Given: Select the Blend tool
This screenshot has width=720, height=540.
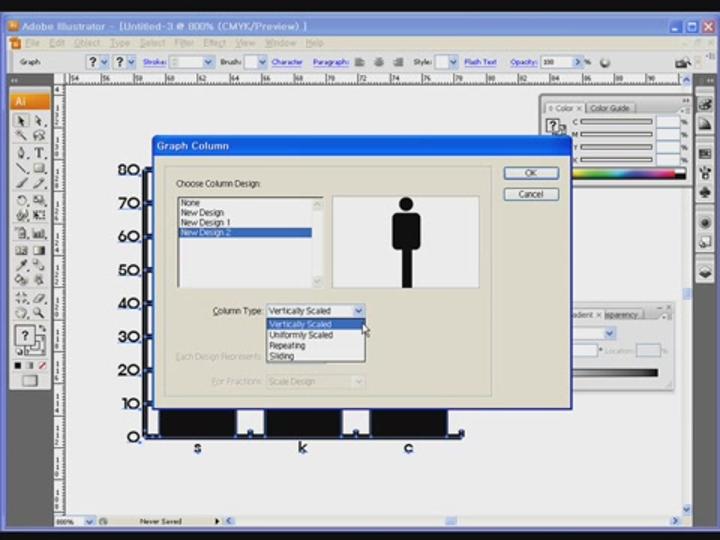Looking at the screenshot, I should [x=39, y=265].
